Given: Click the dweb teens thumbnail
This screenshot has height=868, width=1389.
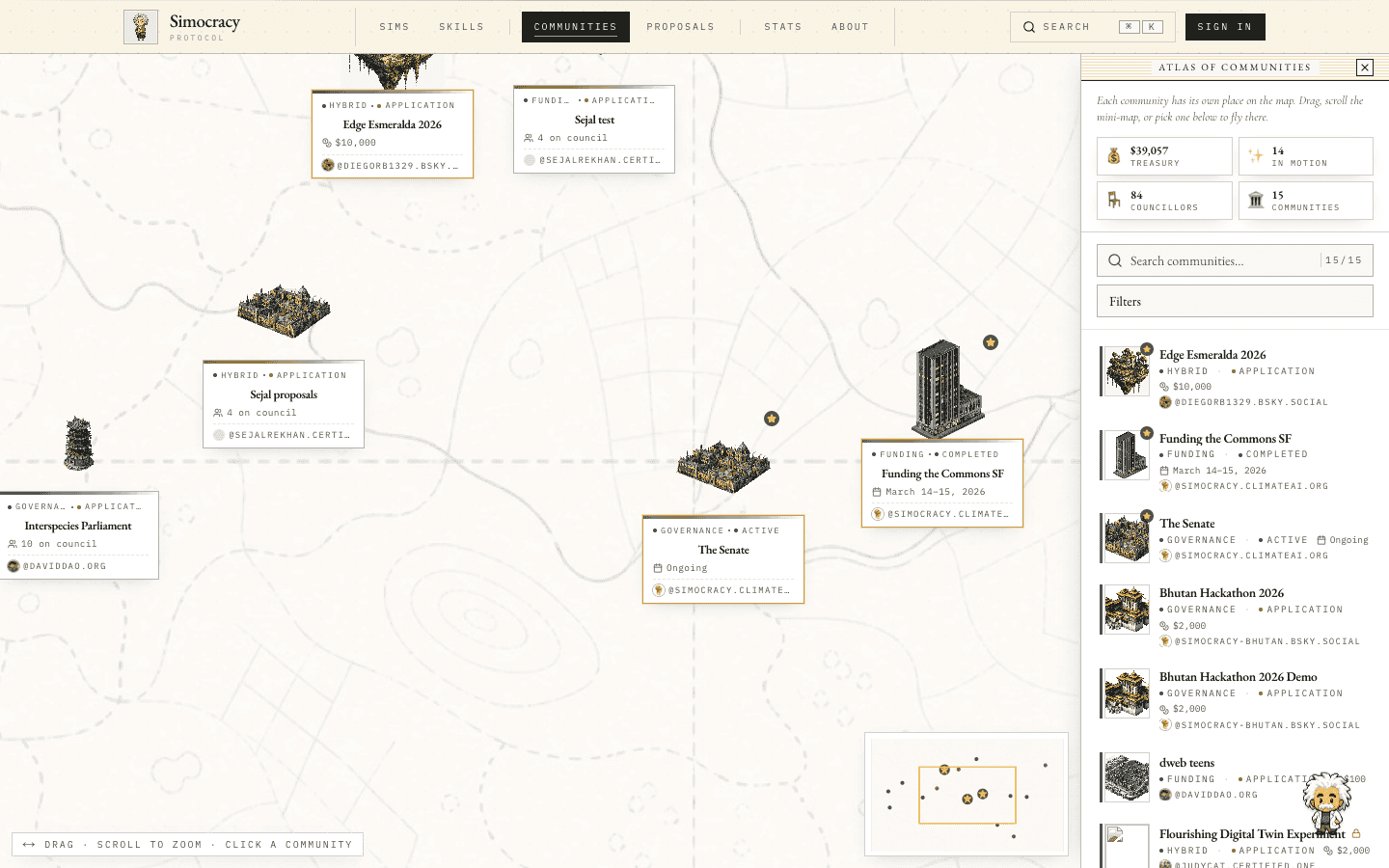Looking at the screenshot, I should pos(1127,777).
